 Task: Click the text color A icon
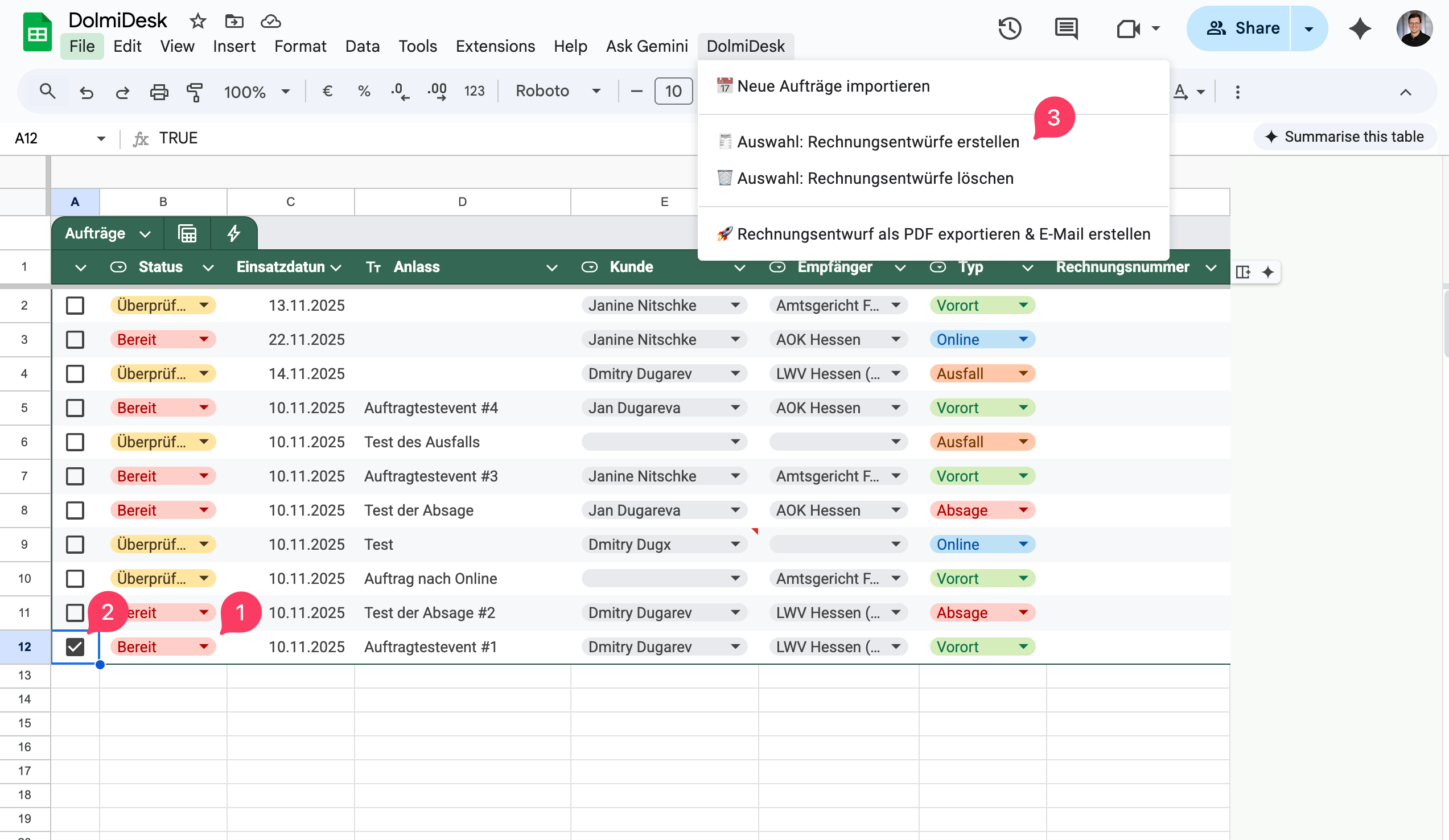pyautogui.click(x=1180, y=92)
